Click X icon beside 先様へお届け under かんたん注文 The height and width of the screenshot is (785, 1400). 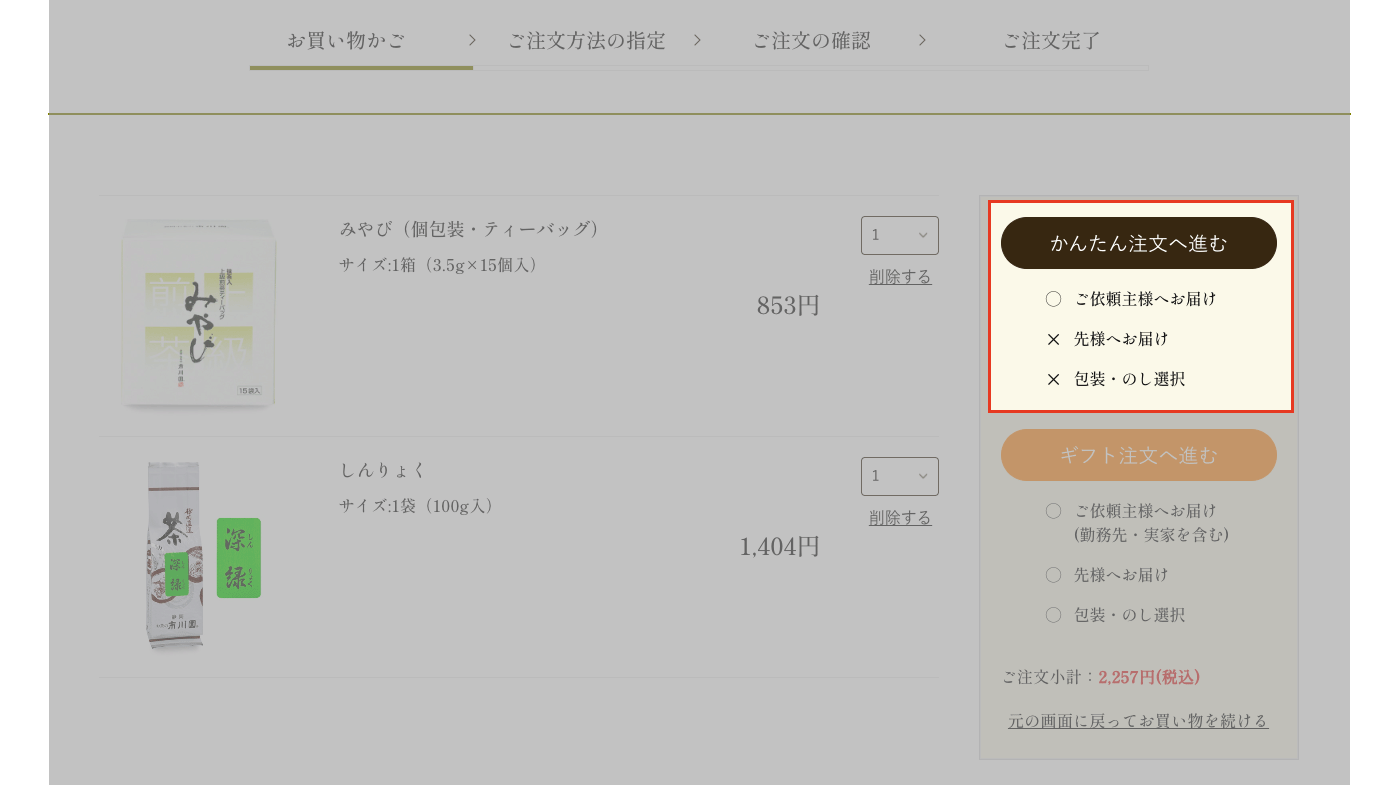point(1053,339)
